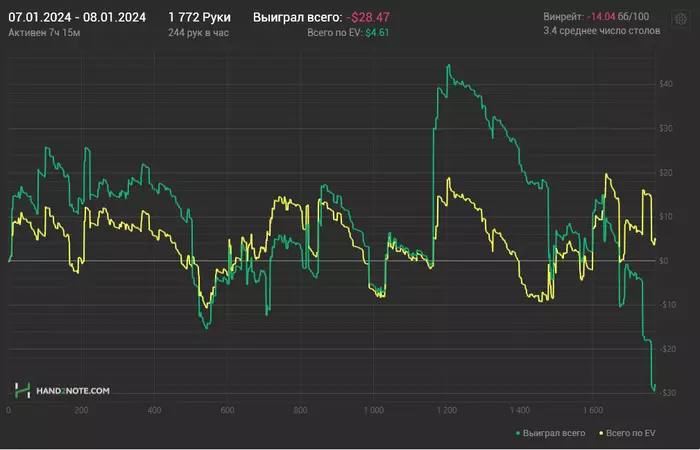The image size is (700, 450).
Task: Click the $40 y-axis label
Action: pos(666,84)
